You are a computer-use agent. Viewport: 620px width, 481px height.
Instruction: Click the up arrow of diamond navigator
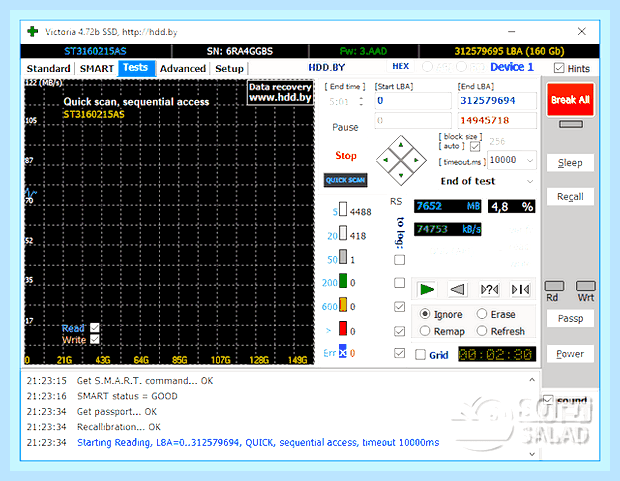(401, 145)
